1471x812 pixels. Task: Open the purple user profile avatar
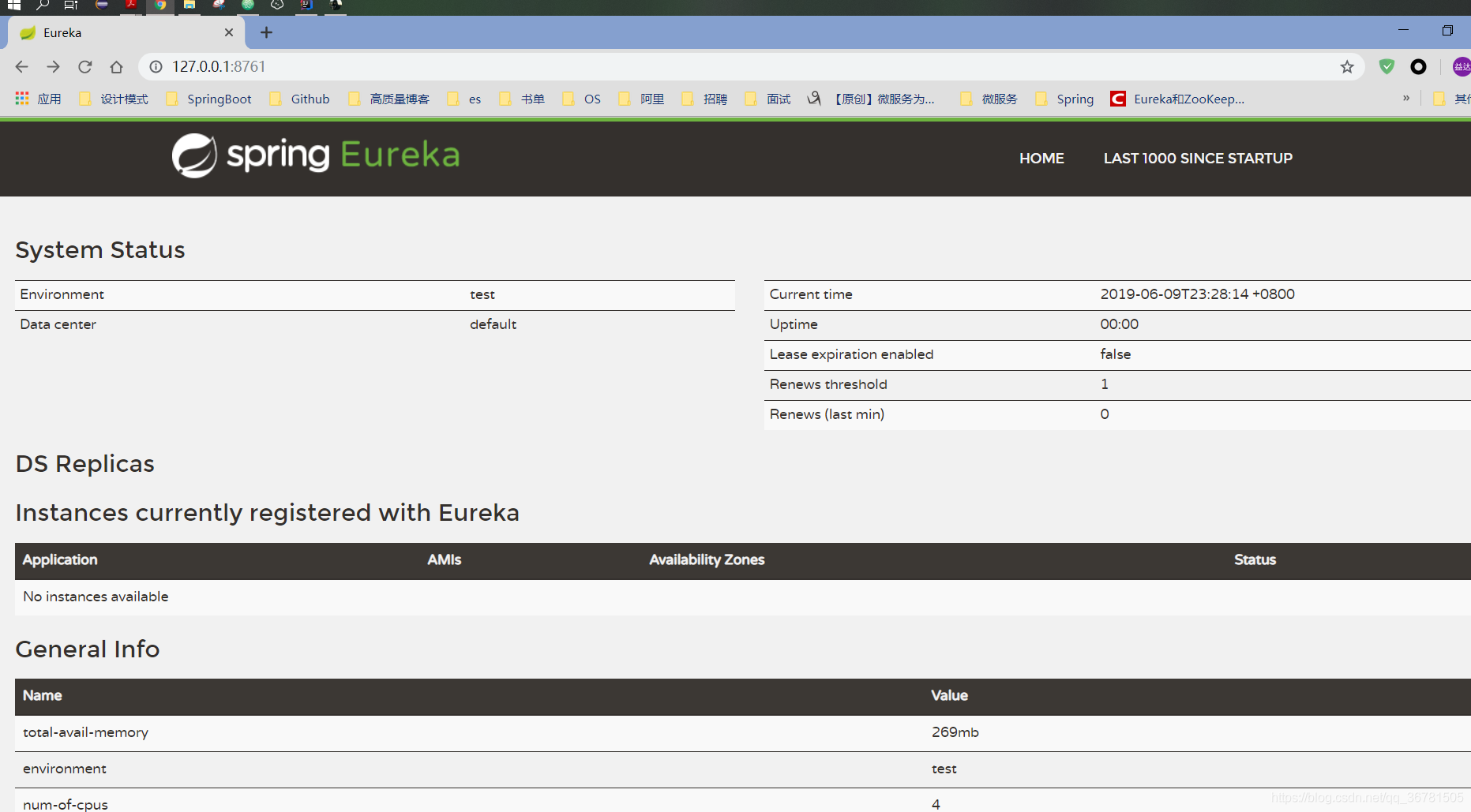(1462, 67)
